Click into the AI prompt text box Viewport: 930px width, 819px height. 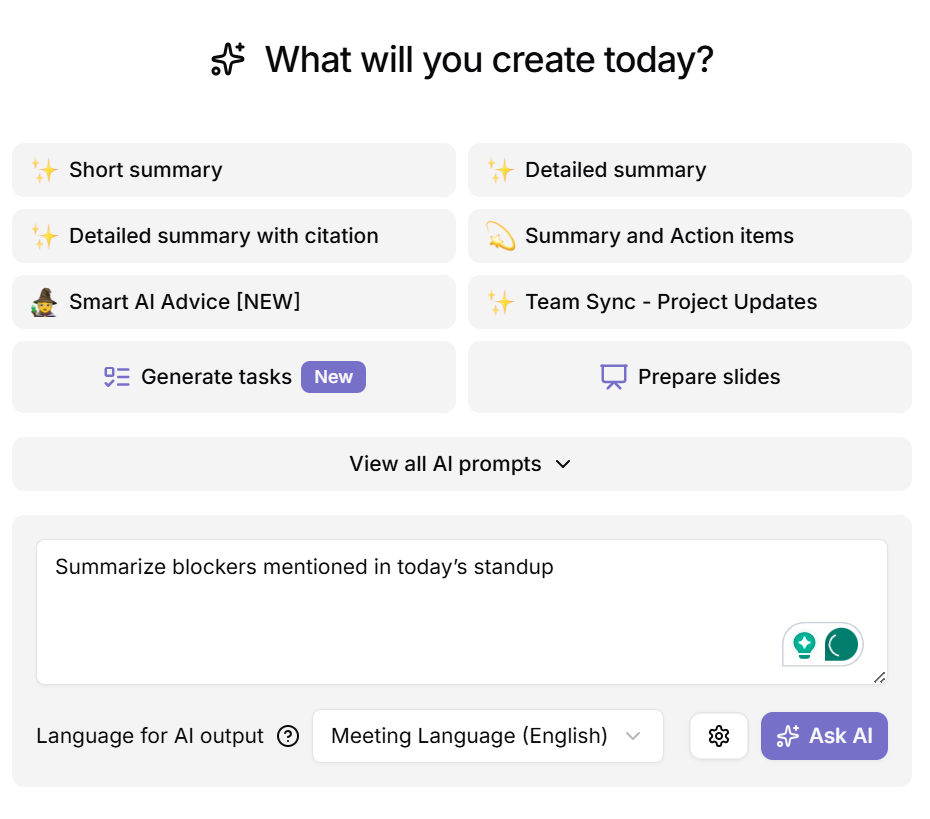coord(462,612)
